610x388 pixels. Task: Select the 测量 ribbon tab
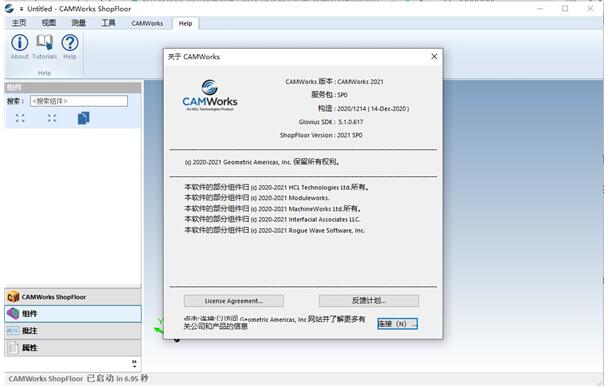coord(78,23)
